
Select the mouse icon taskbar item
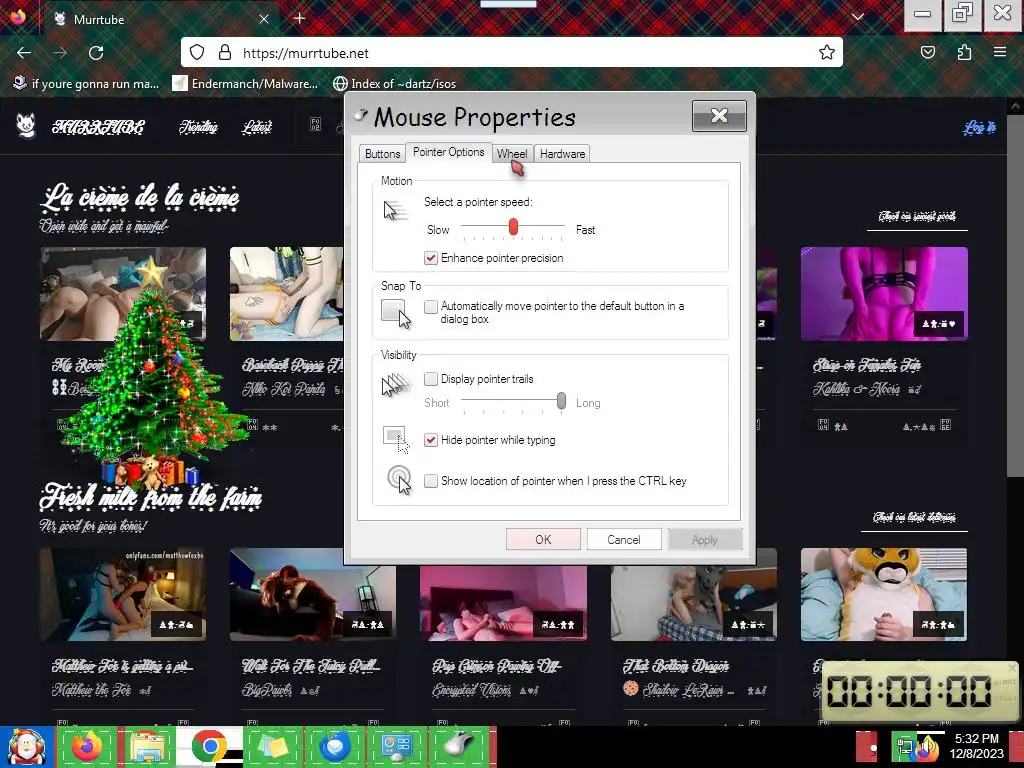coord(459,747)
